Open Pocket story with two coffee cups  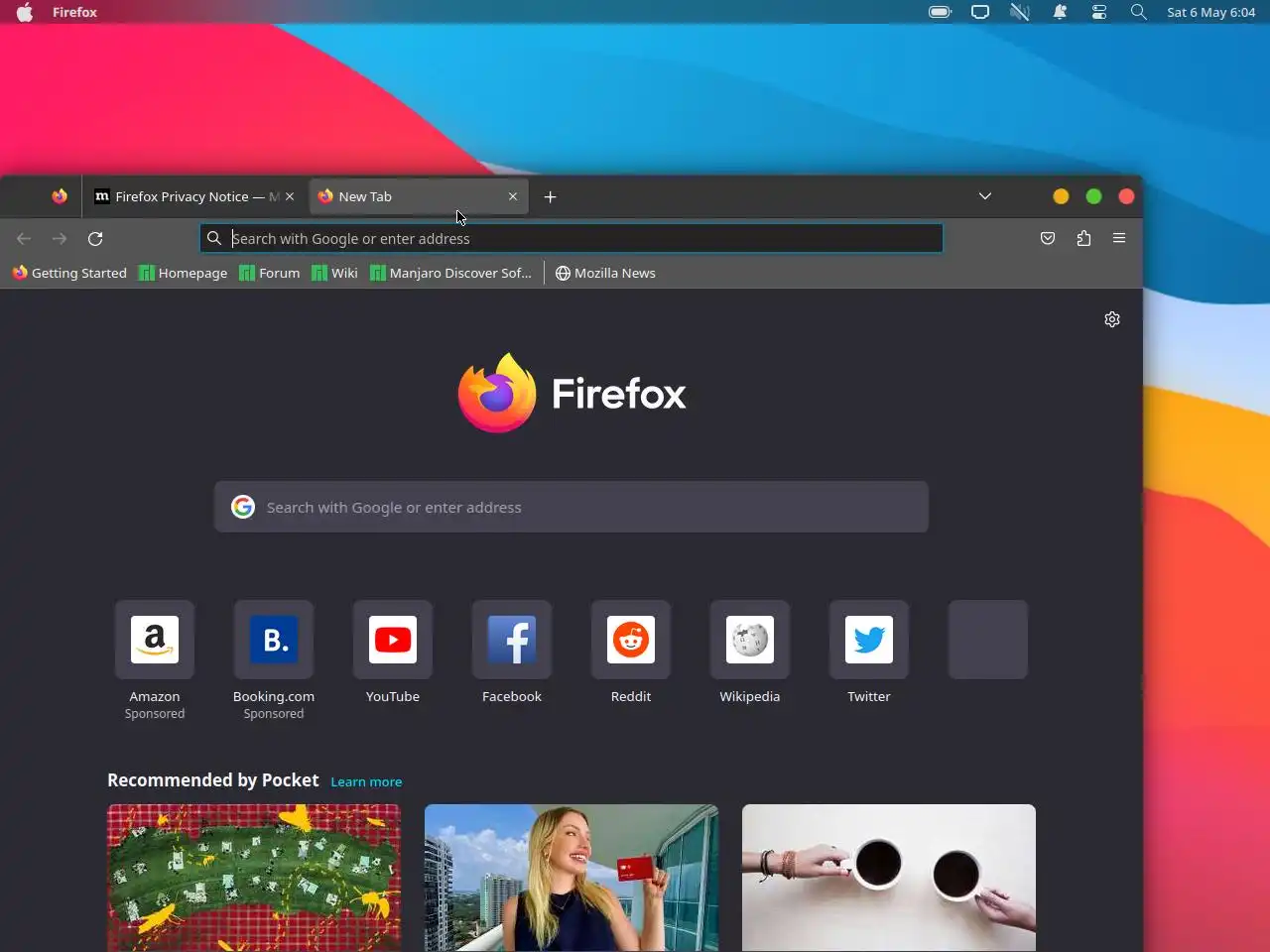click(889, 878)
